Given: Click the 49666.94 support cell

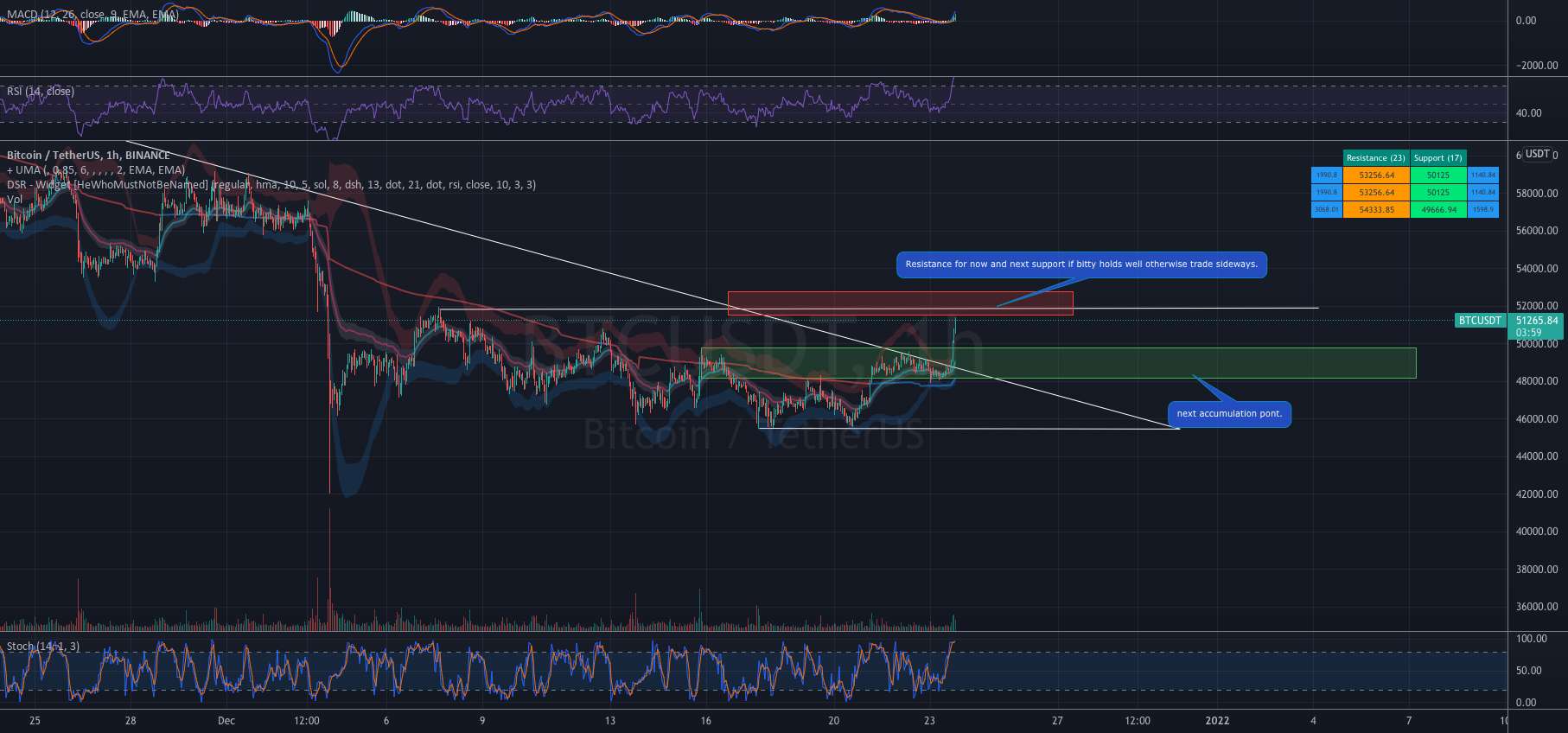Looking at the screenshot, I should [1438, 209].
